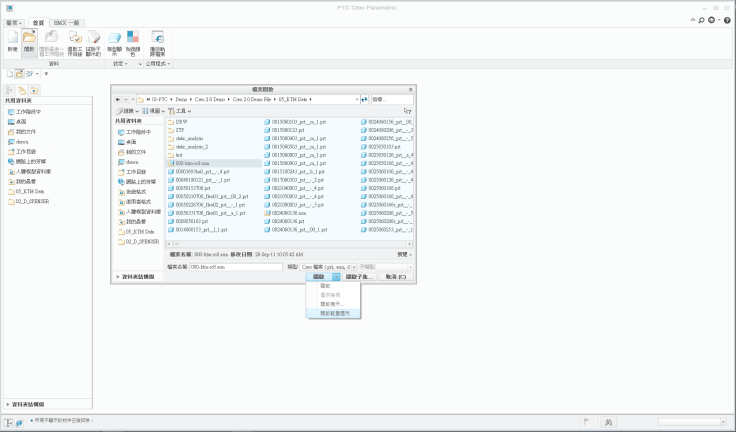Image resolution: width=736 pixels, height=432 pixels.
Task: Click the select working directory ribbon icon
Action: pos(75,39)
